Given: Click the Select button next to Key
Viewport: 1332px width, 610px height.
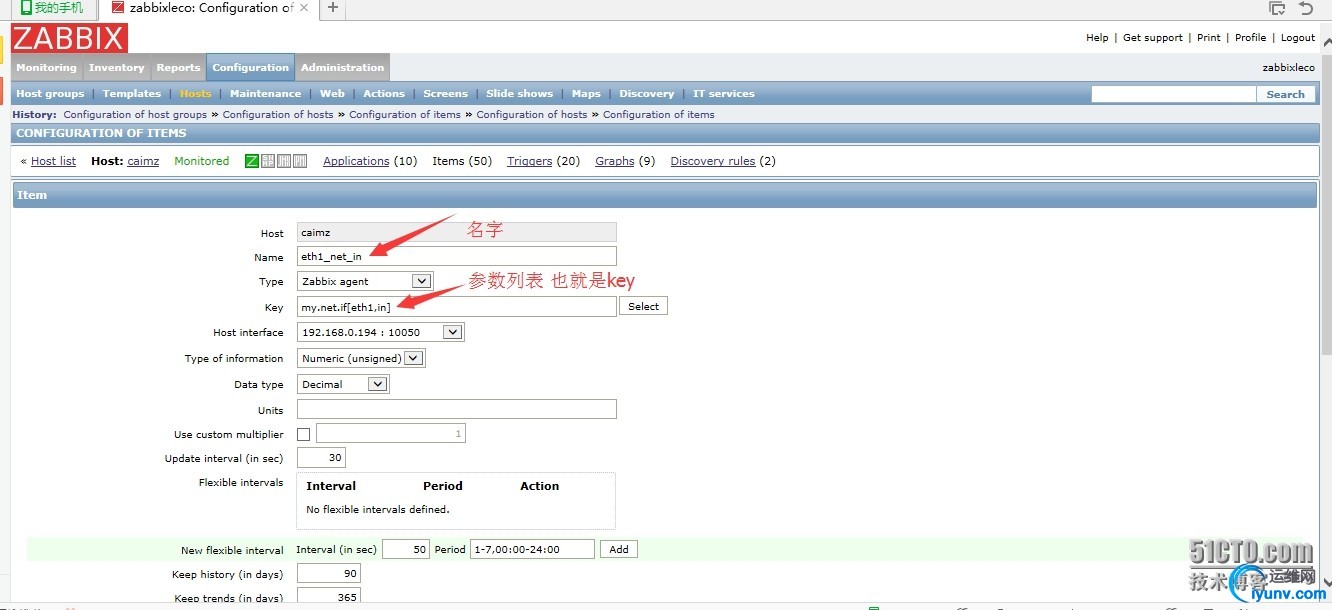Looking at the screenshot, I should pos(643,307).
